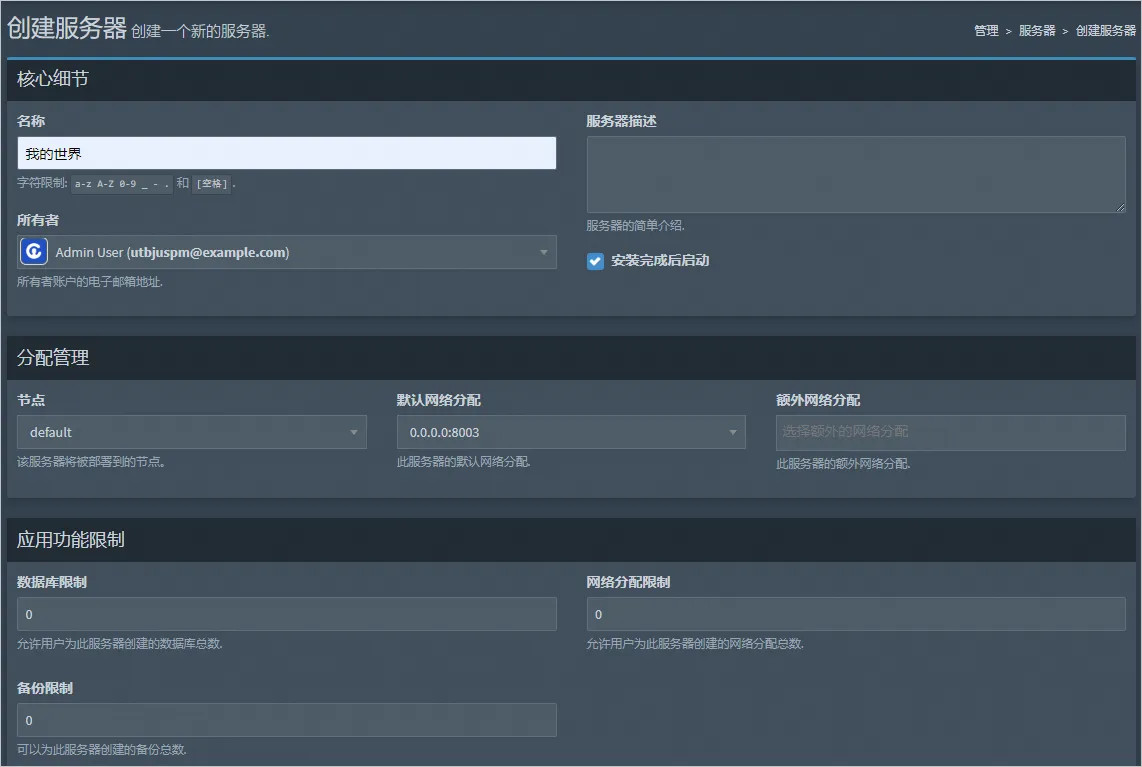Click the resize handle of 服务器描述 textarea
Viewport: 1142px width, 767px height.
[x=1120, y=208]
